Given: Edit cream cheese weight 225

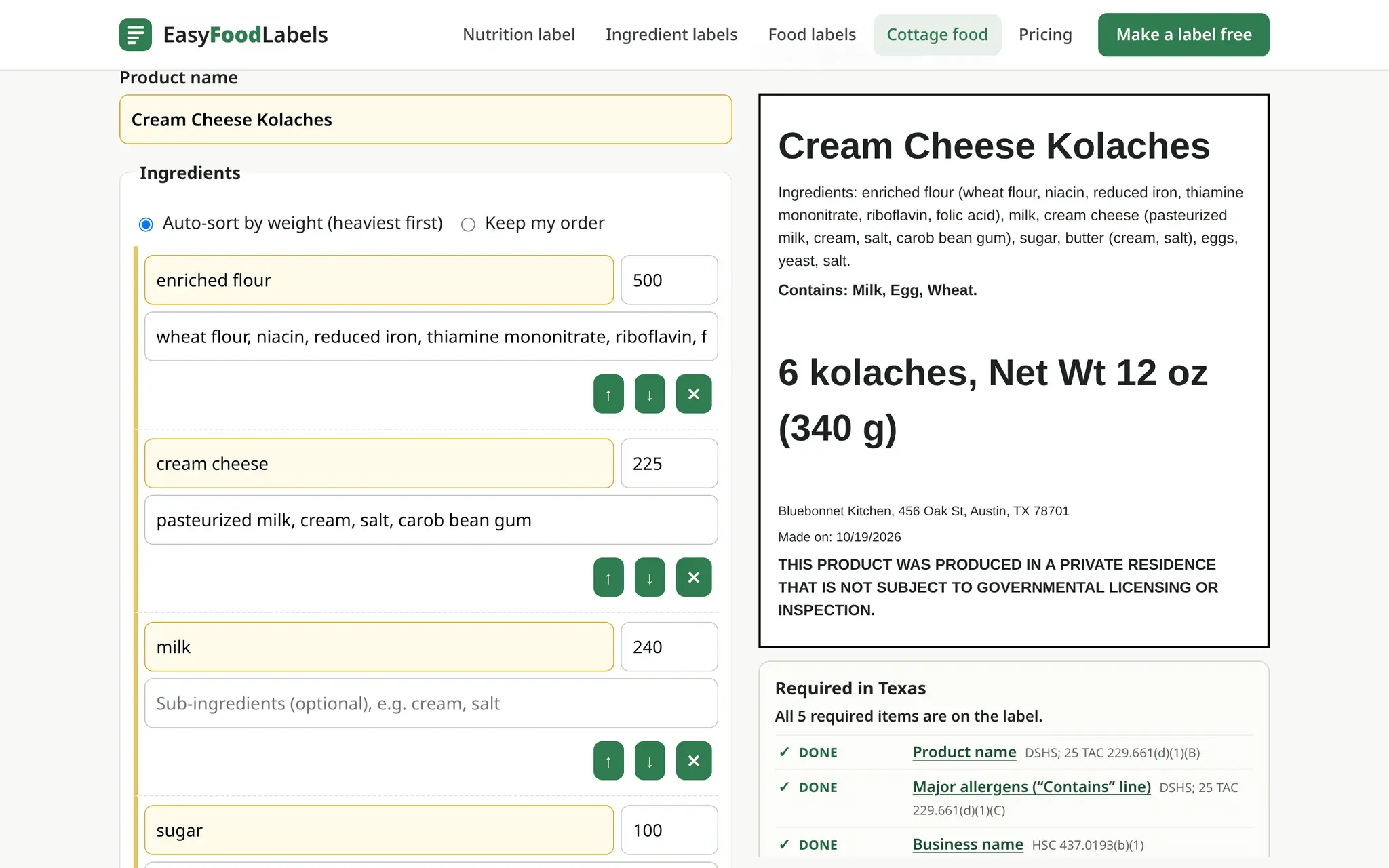Looking at the screenshot, I should click(x=669, y=463).
